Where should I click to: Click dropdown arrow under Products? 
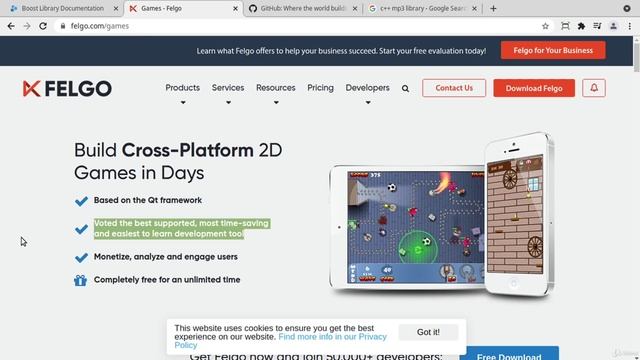[183, 102]
